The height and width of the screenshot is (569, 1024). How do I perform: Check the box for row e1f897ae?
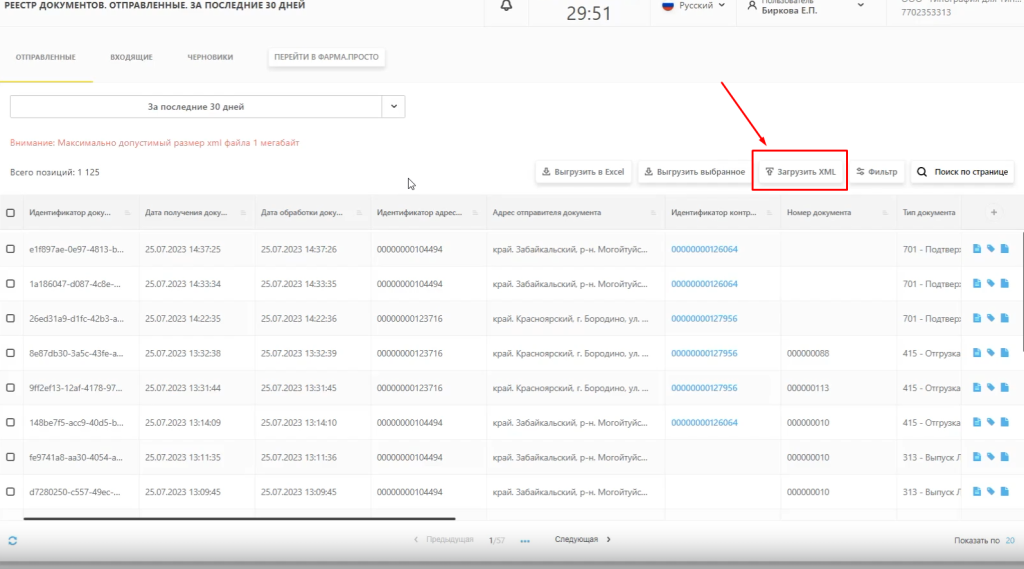11,249
